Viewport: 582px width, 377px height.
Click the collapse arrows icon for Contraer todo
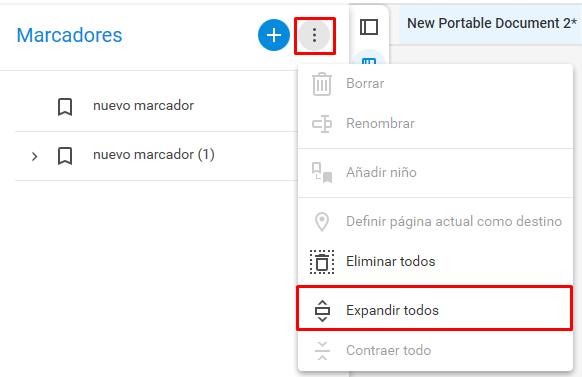322,351
